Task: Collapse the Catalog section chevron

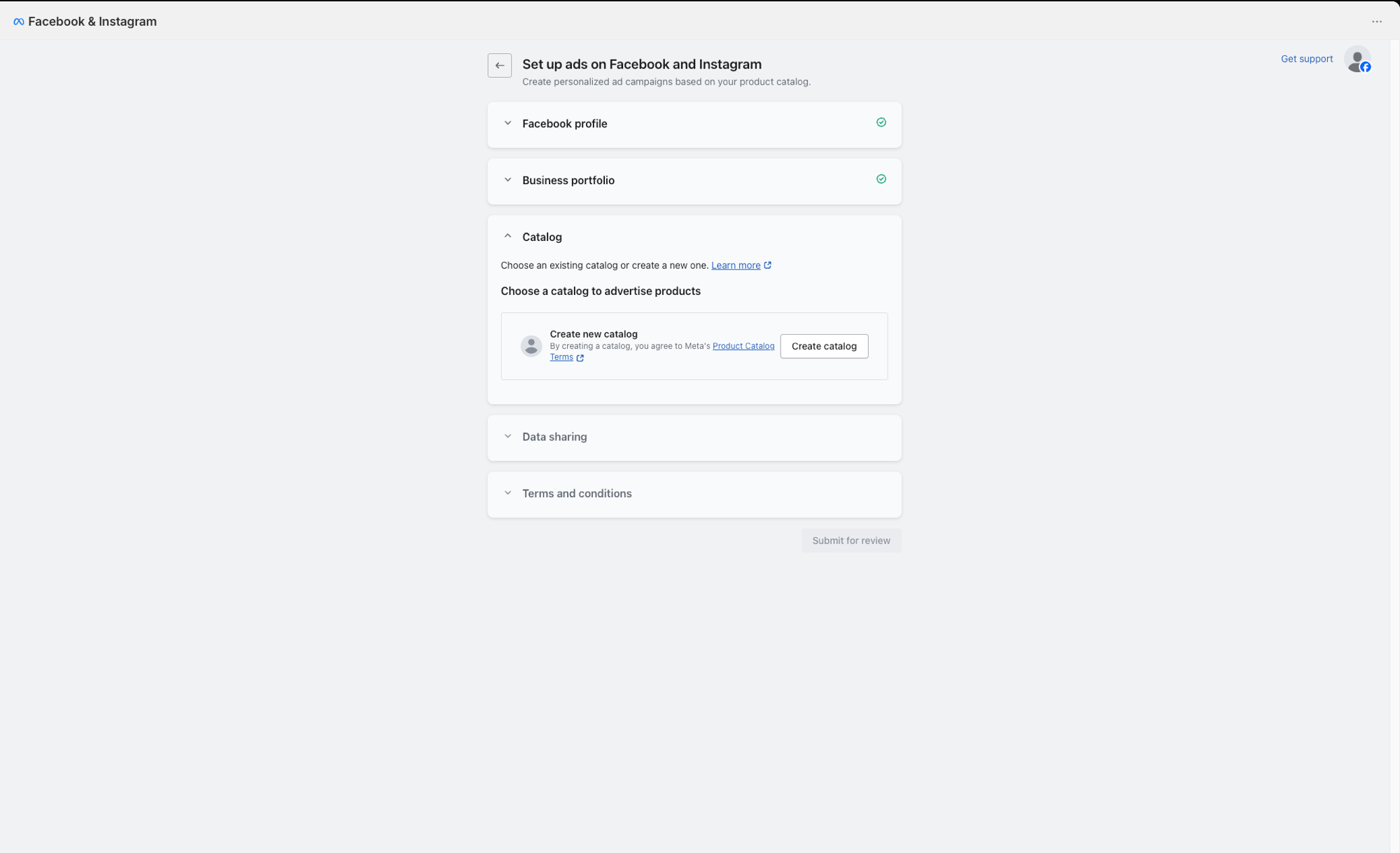Action: click(507, 237)
